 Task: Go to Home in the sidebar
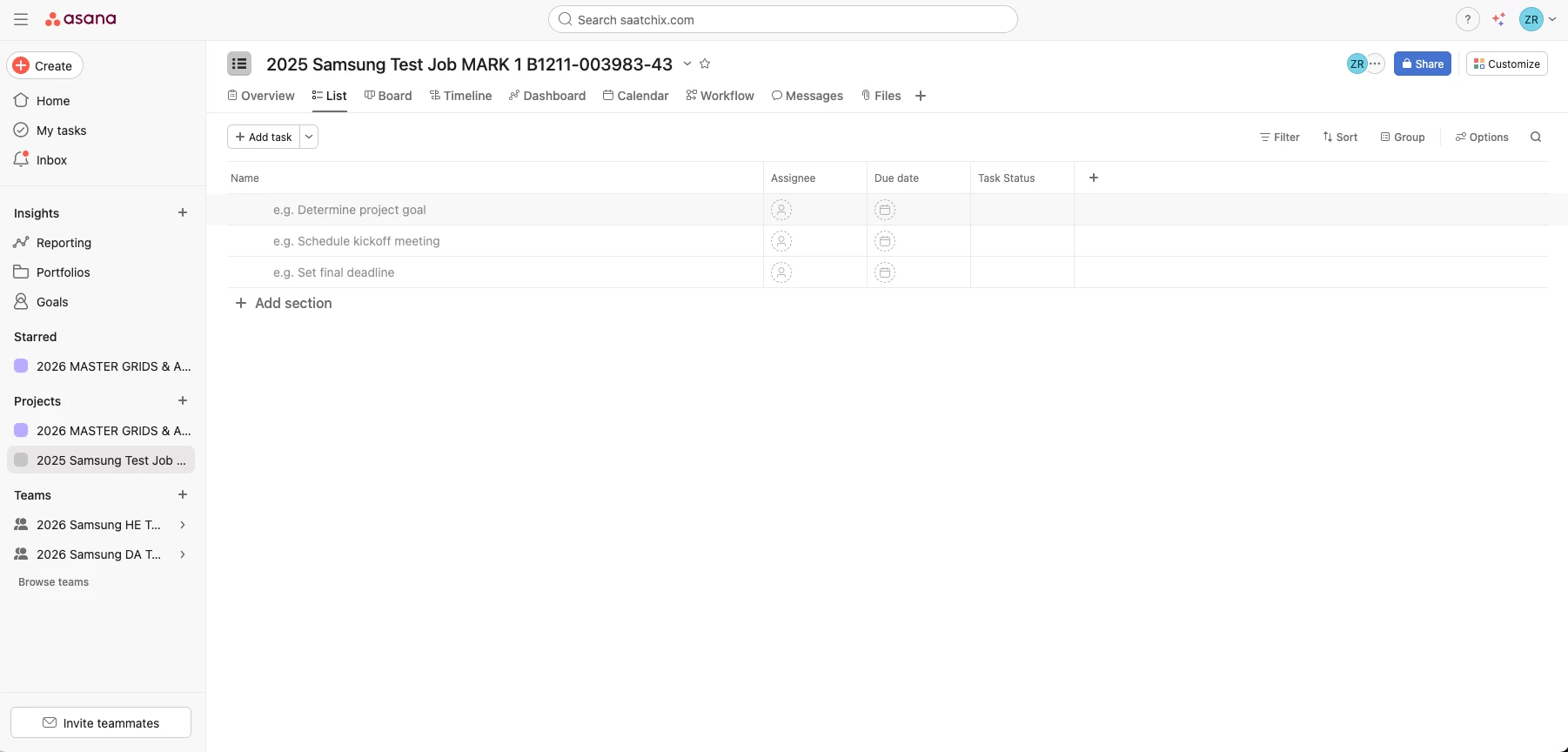pyautogui.click(x=101, y=101)
